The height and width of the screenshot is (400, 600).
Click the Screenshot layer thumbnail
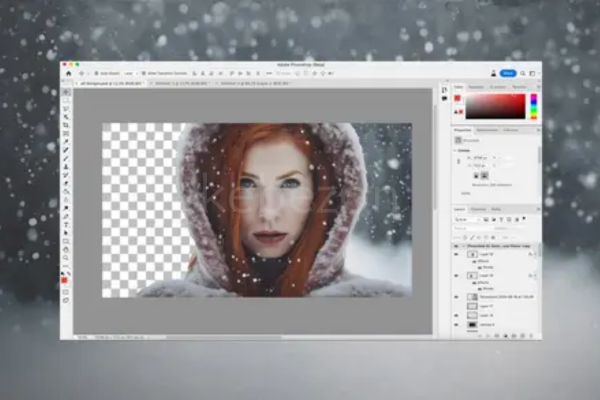pos(473,297)
